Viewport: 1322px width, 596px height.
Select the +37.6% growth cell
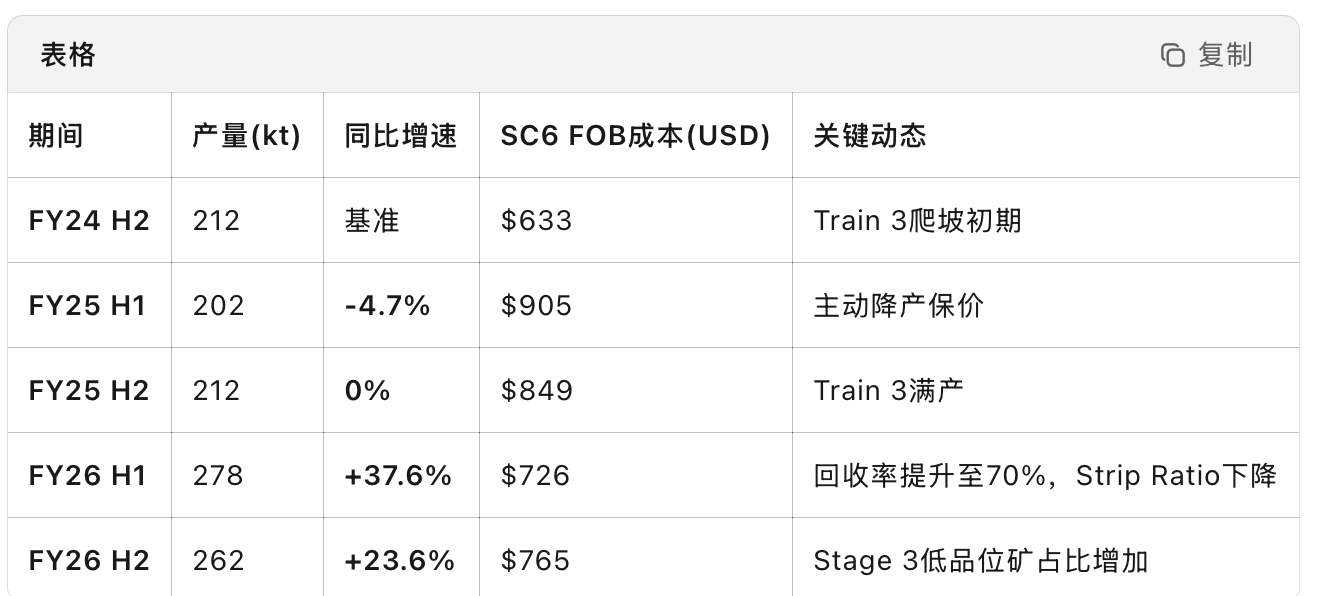pos(398,475)
